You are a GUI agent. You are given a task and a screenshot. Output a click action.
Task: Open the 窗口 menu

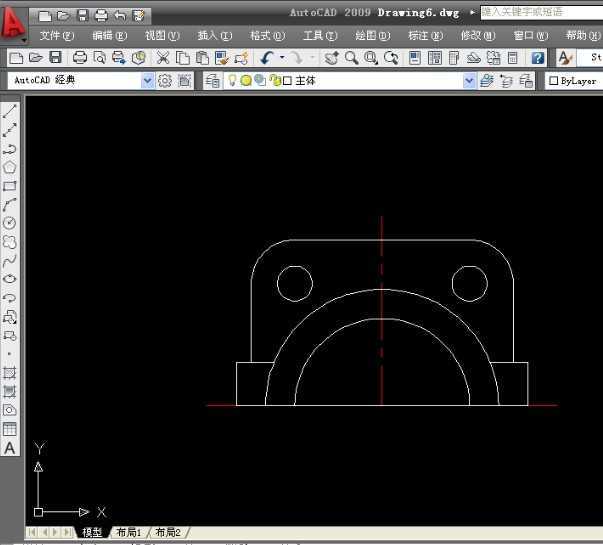click(x=531, y=36)
